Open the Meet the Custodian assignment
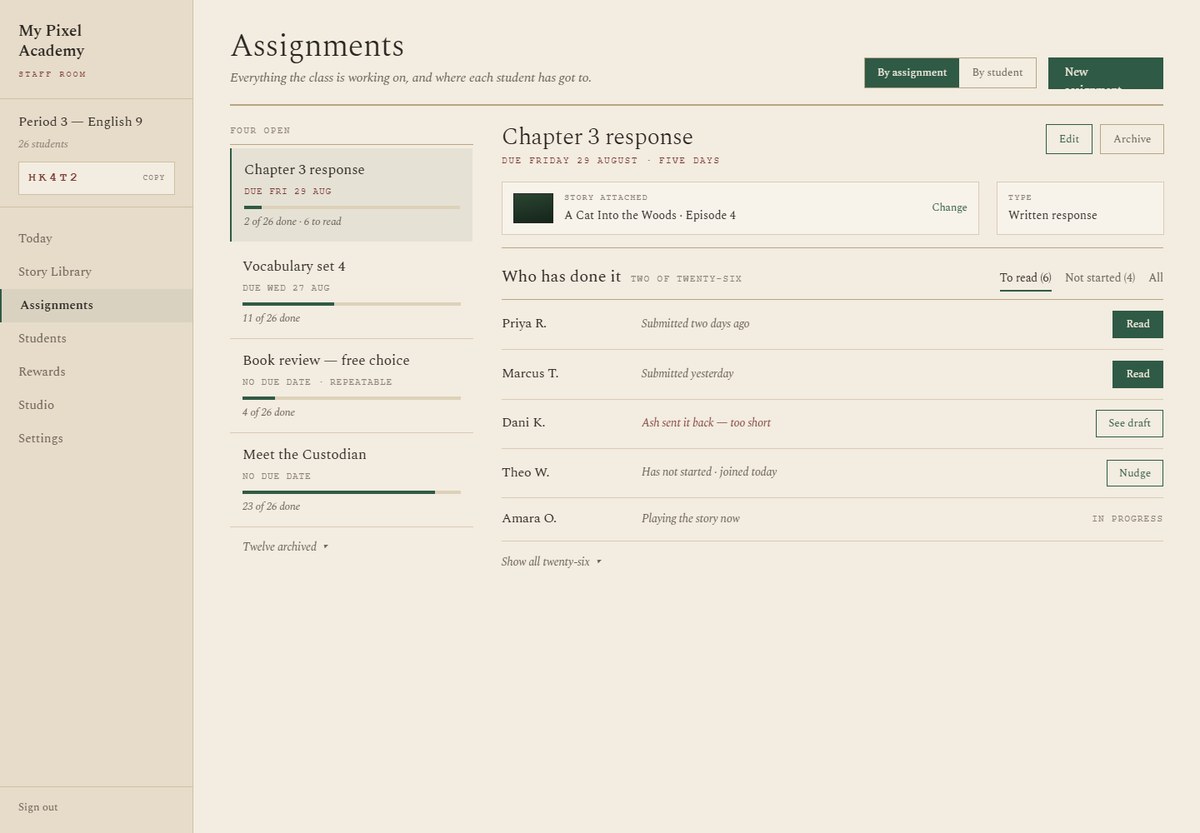This screenshot has width=1200, height=833. (351, 479)
